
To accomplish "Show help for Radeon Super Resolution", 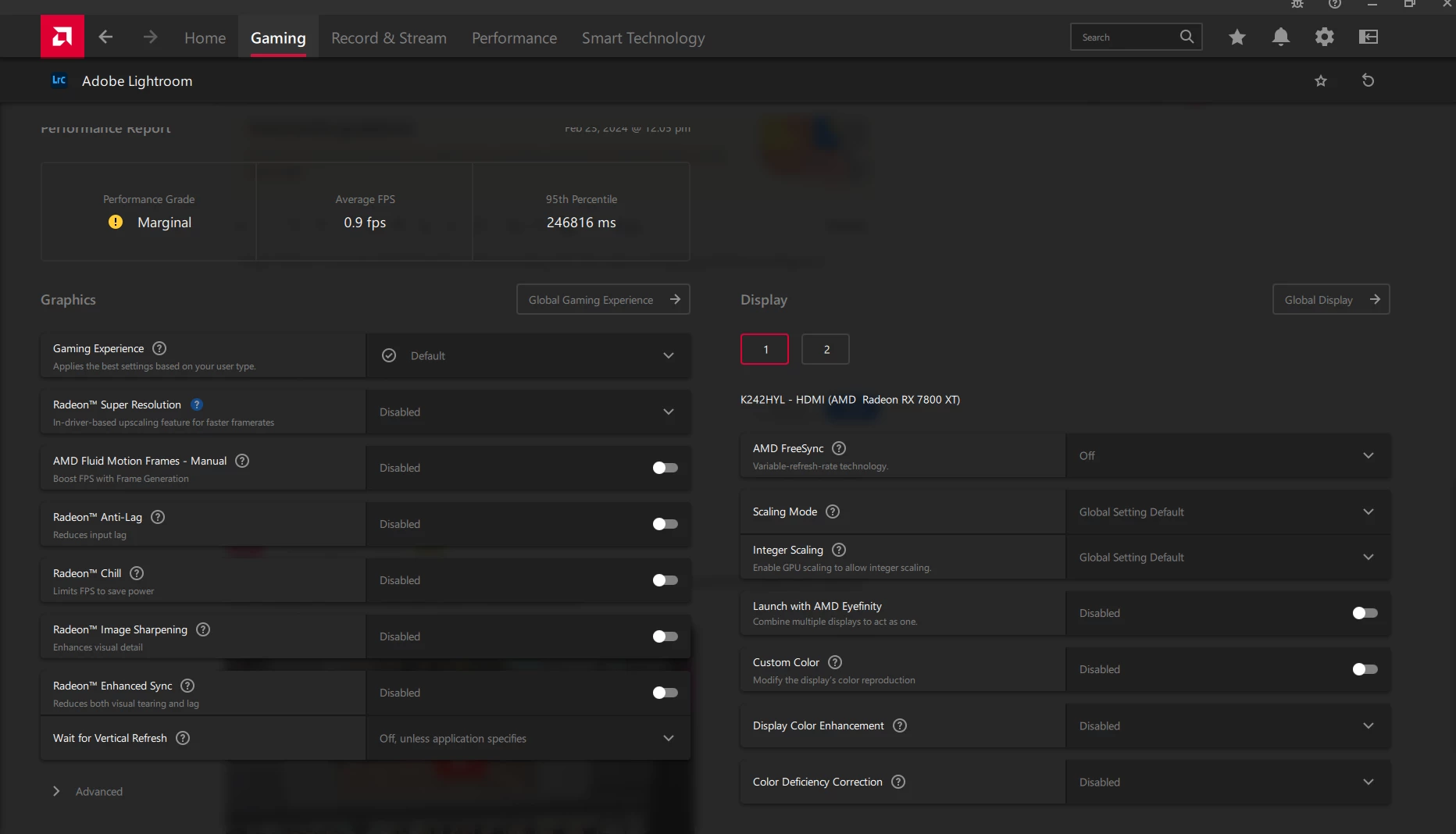I will 197,405.
